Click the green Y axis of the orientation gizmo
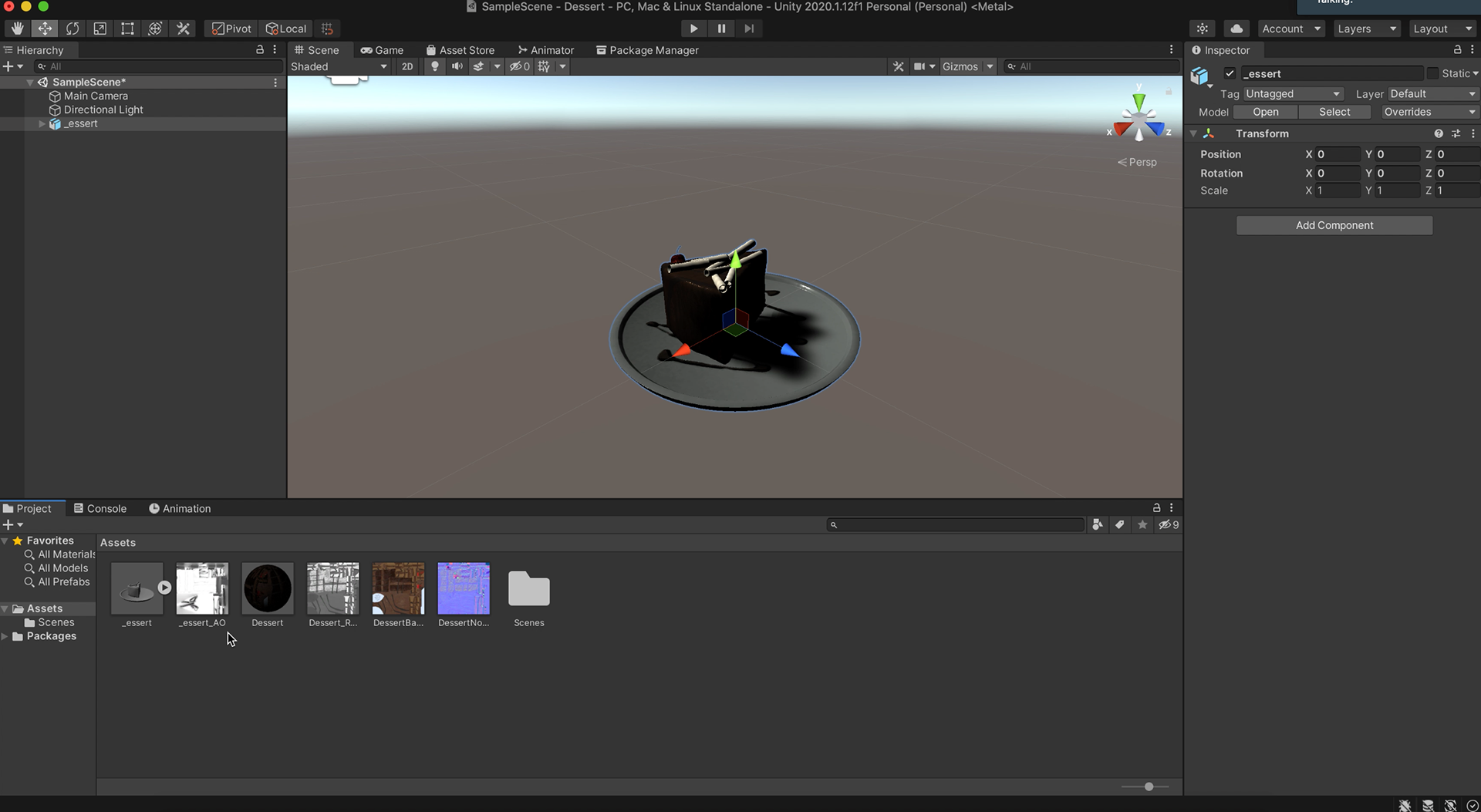 (x=1139, y=101)
